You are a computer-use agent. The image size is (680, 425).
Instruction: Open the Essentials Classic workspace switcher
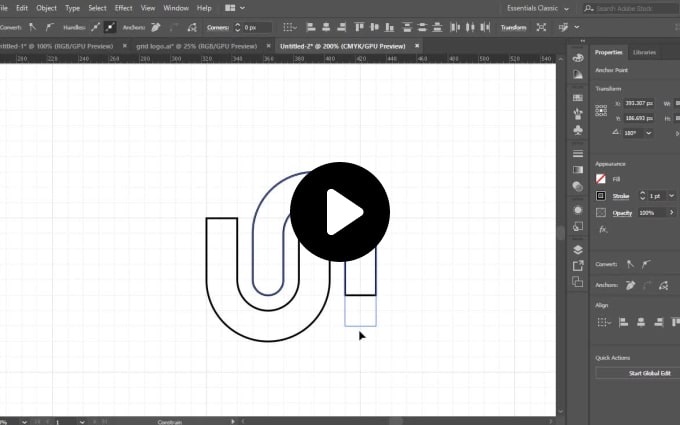click(538, 8)
